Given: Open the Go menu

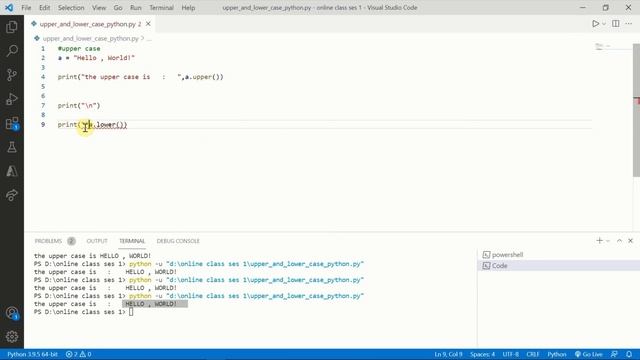Looking at the screenshot, I should tap(118, 8).
